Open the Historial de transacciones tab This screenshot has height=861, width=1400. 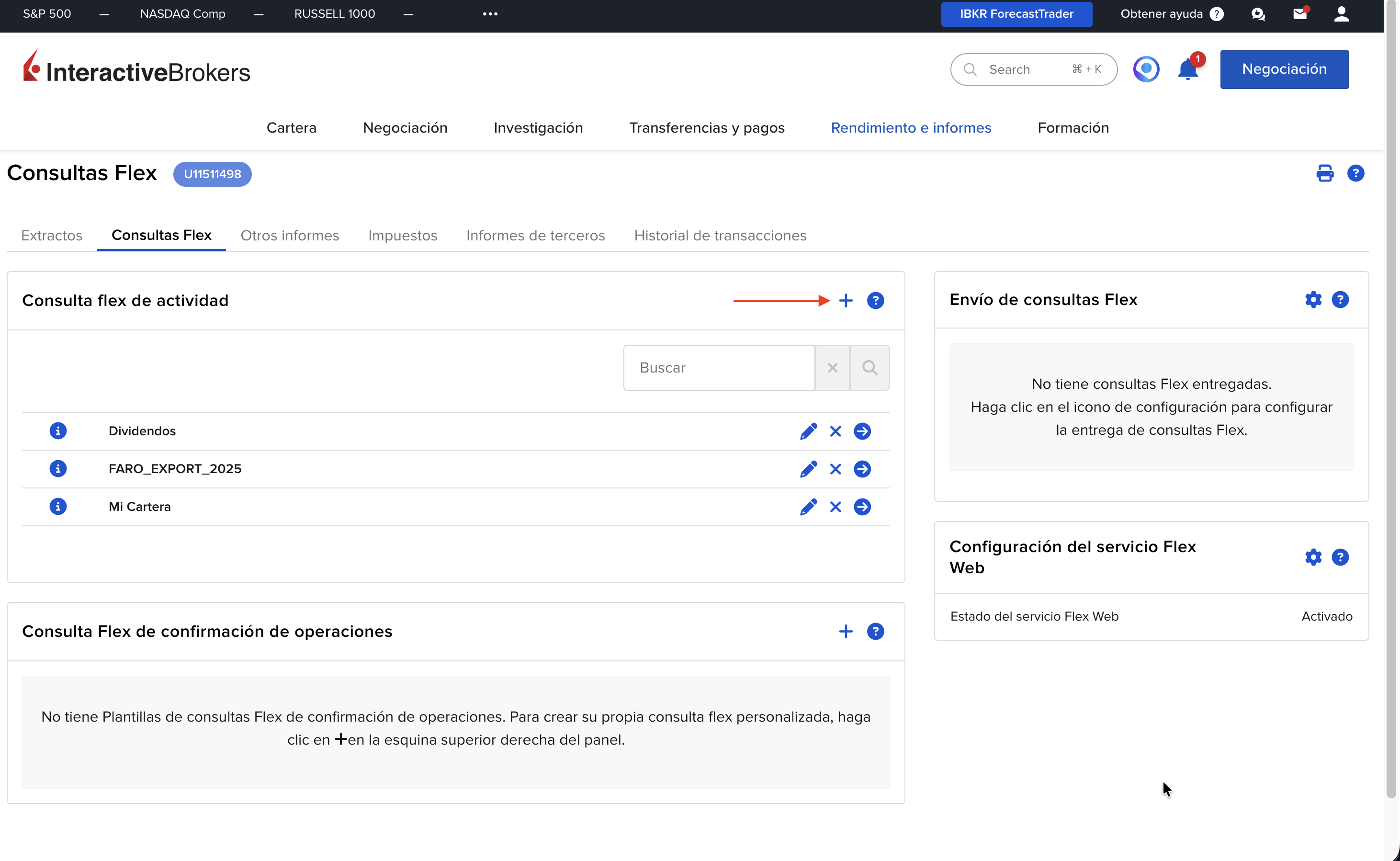coord(720,236)
